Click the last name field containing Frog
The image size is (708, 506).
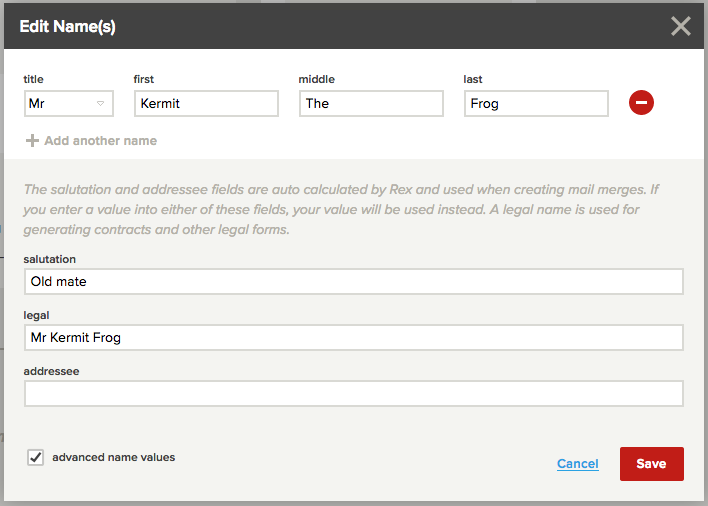click(536, 103)
